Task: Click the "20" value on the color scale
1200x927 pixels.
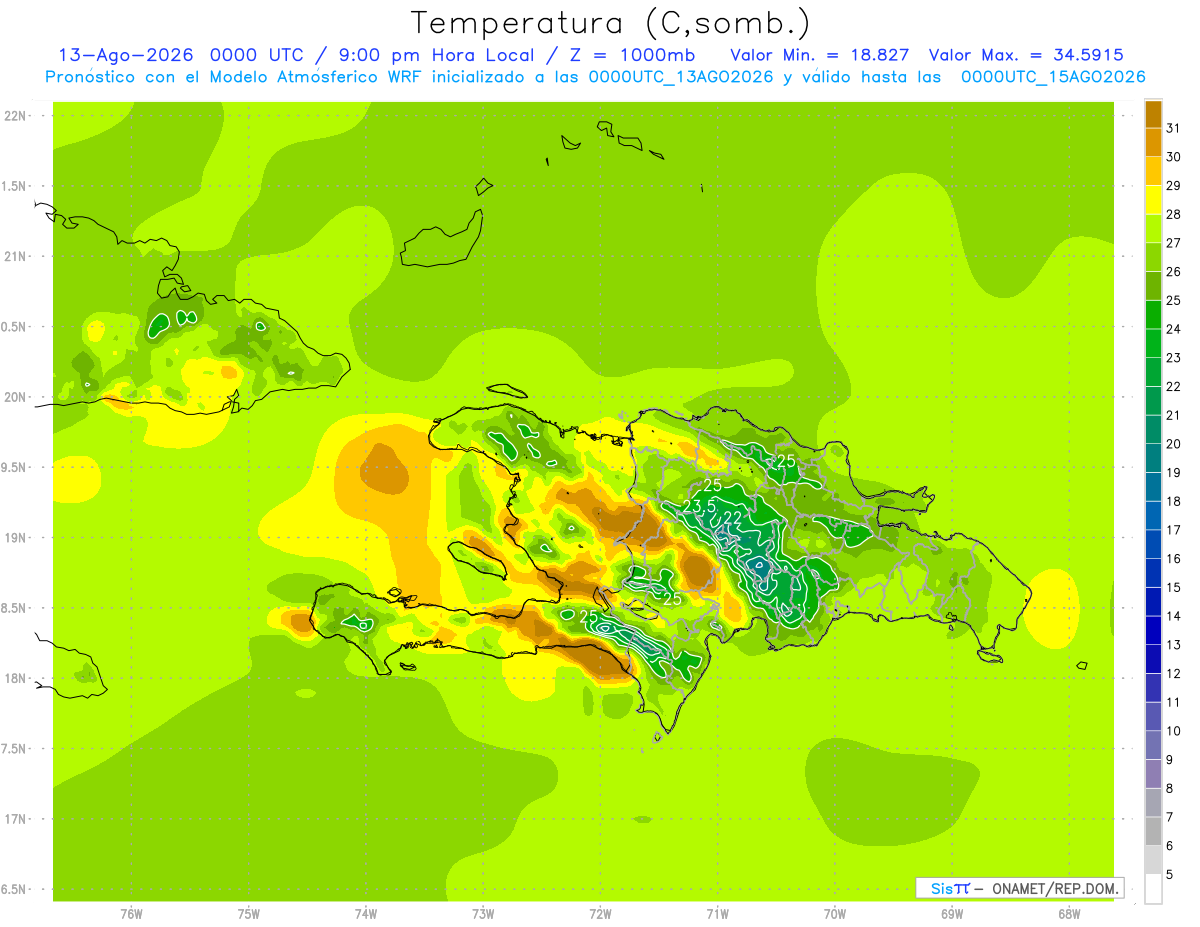Action: point(1174,444)
